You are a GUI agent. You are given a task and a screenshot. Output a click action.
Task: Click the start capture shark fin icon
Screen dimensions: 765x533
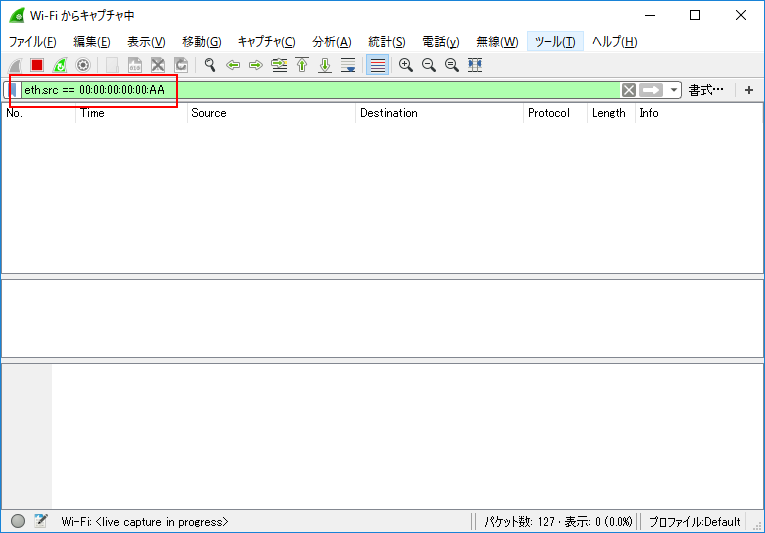(x=15, y=65)
